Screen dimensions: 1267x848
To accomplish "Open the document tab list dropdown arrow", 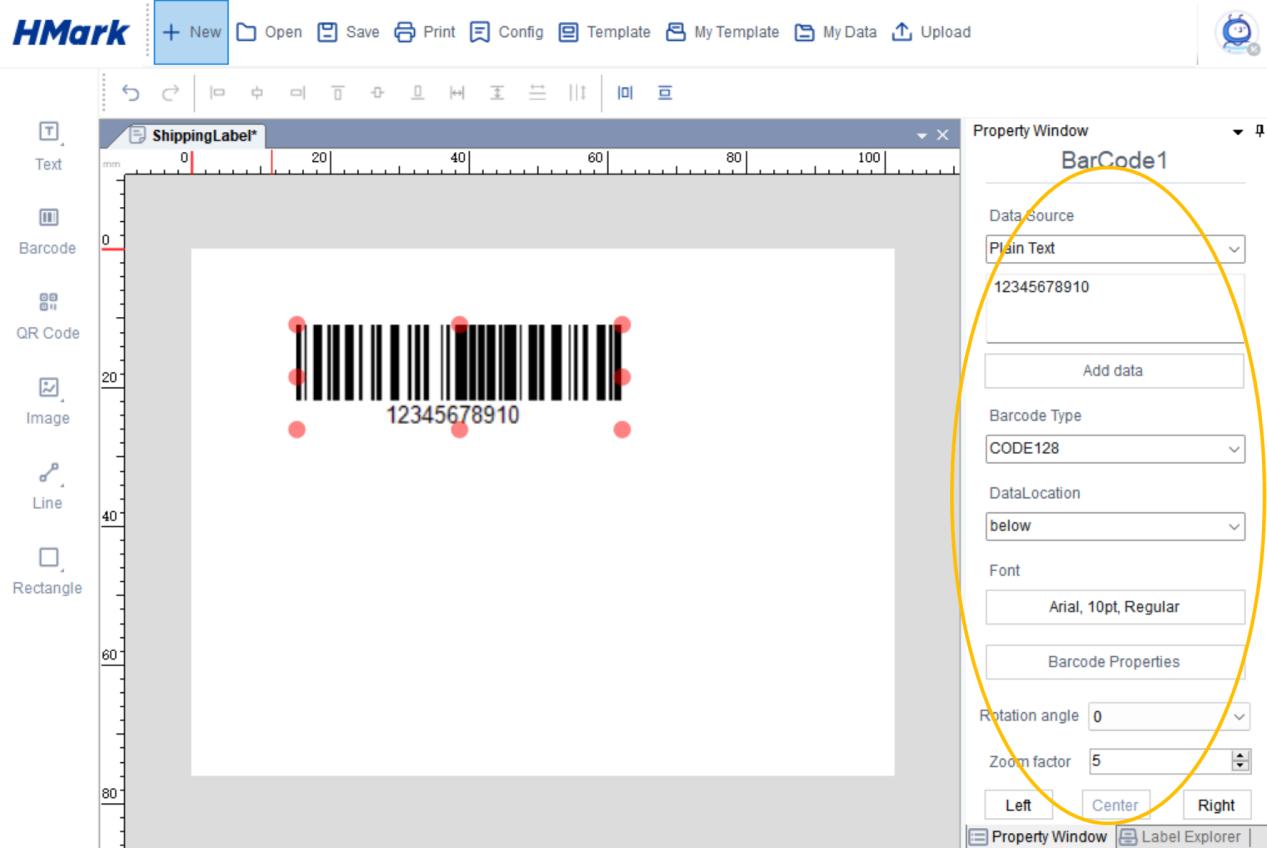I will 921,134.
